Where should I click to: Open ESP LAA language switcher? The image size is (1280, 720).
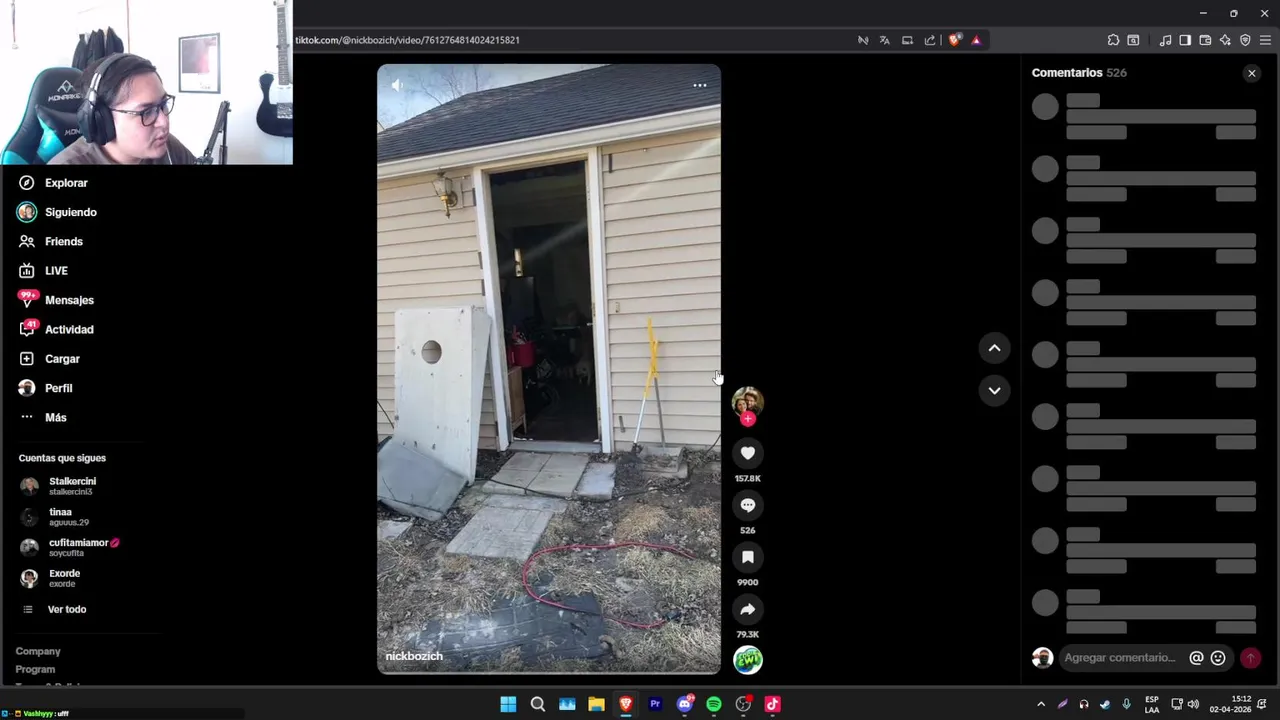[x=1152, y=704]
